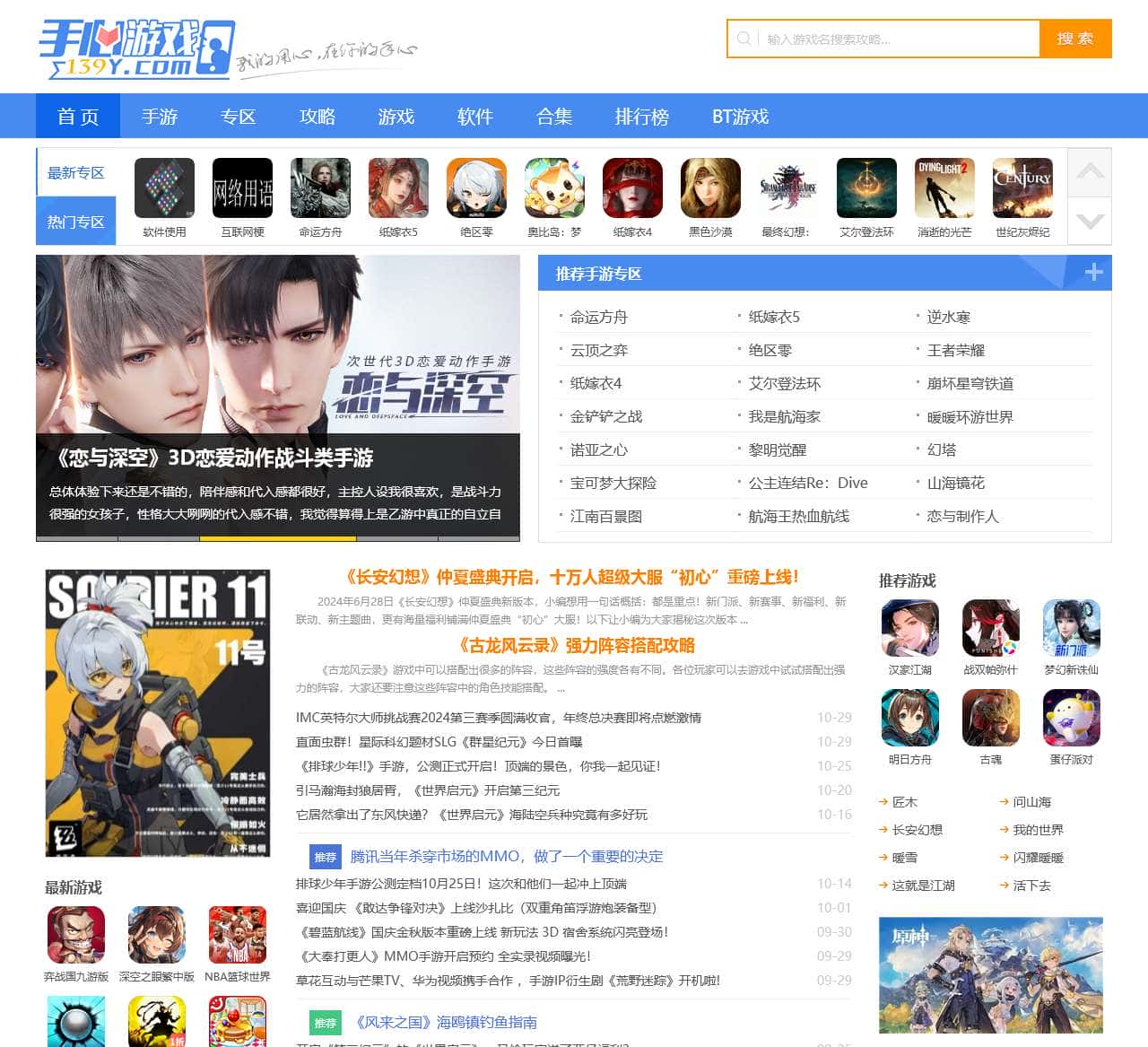
Task: Open the 合集 nav menu
Action: [554, 117]
